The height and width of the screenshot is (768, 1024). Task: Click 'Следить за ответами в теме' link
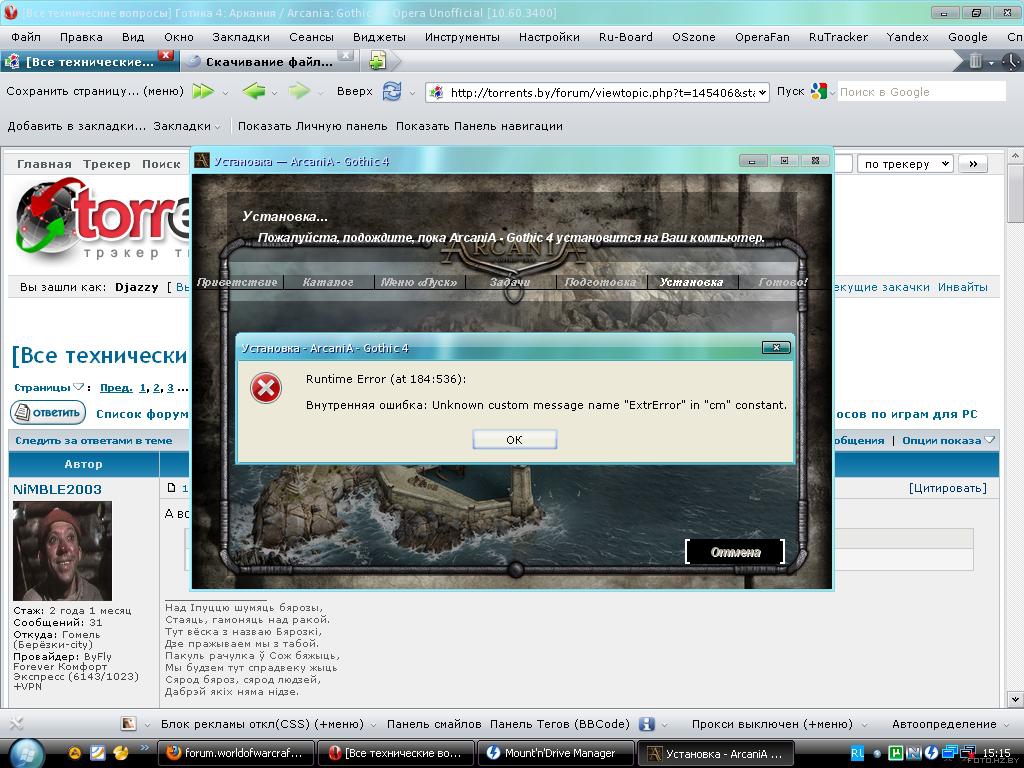tap(93, 441)
